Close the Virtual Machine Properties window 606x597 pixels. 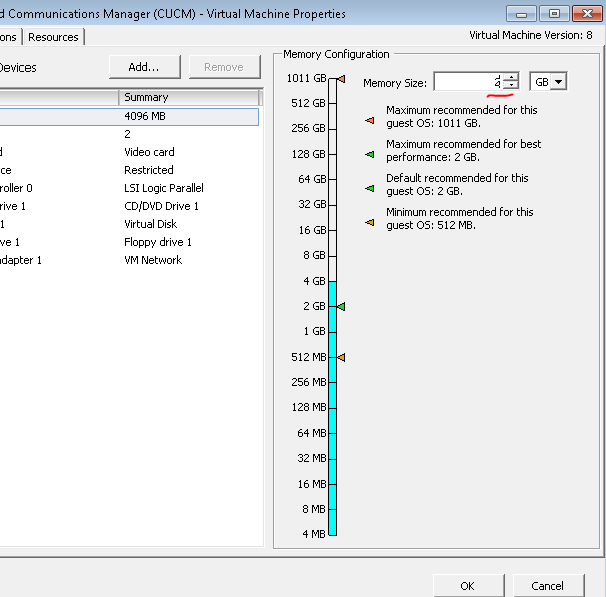(587, 14)
